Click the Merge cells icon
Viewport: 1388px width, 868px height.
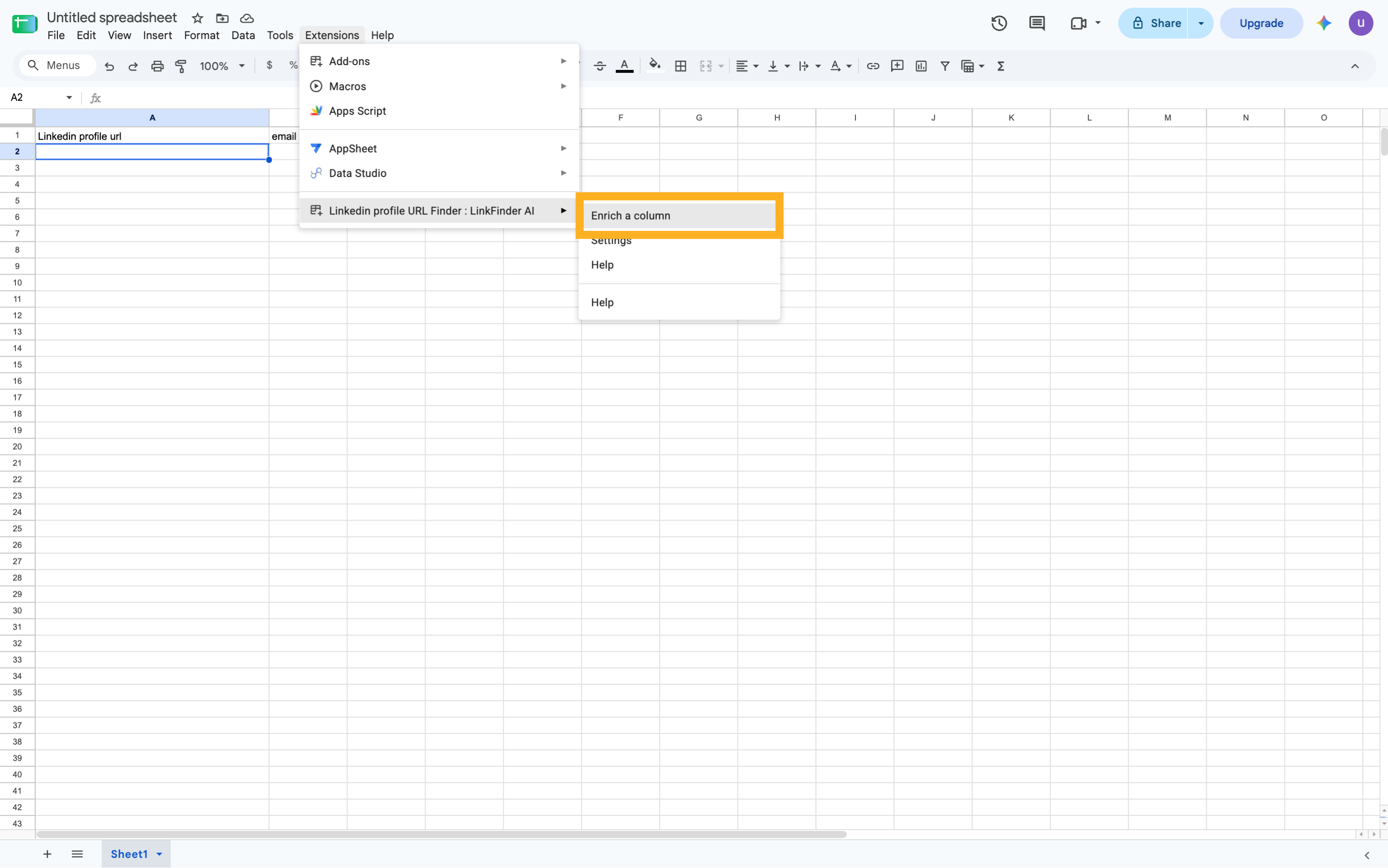(706, 66)
